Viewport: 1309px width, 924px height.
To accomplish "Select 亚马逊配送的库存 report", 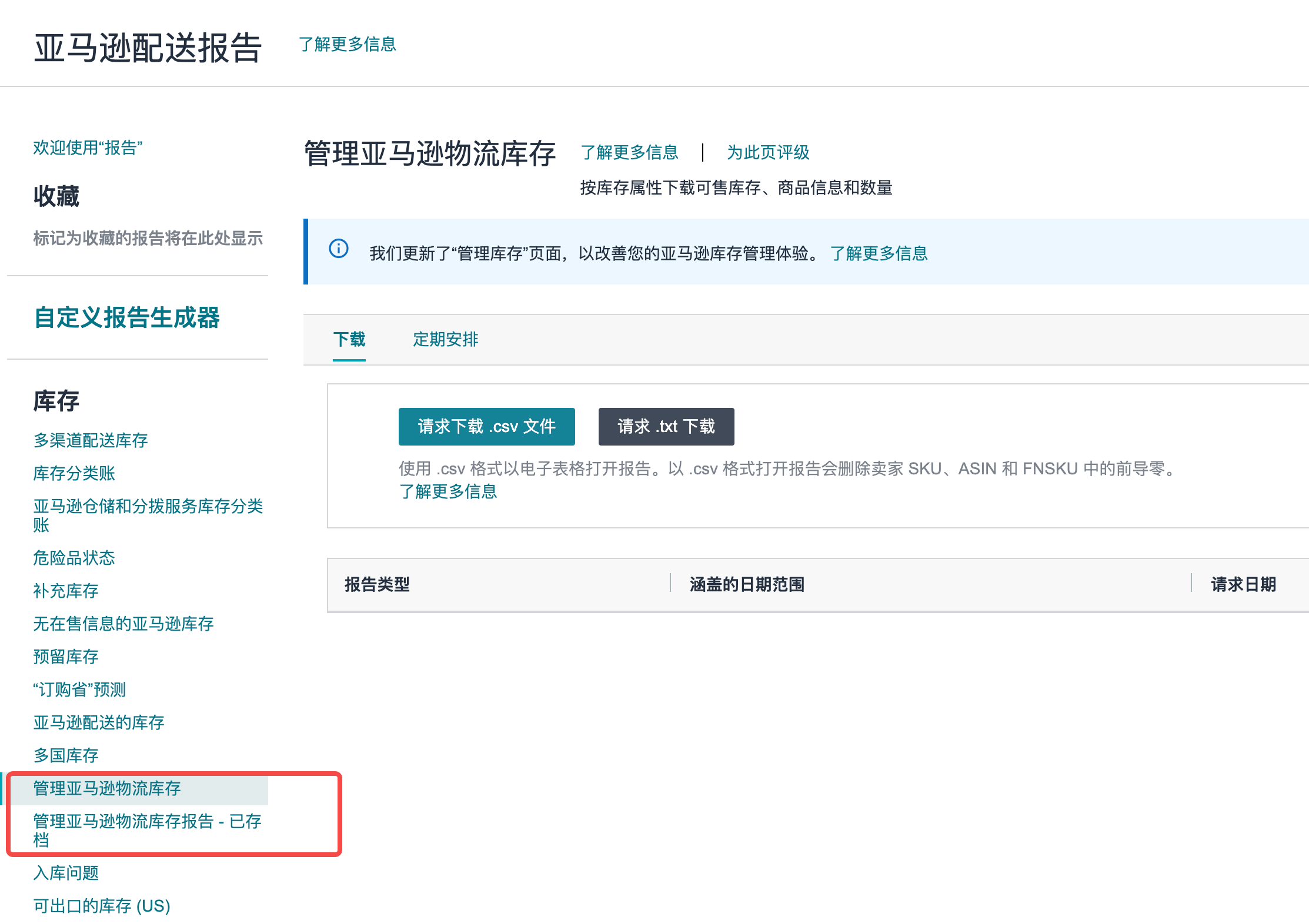I will [99, 722].
